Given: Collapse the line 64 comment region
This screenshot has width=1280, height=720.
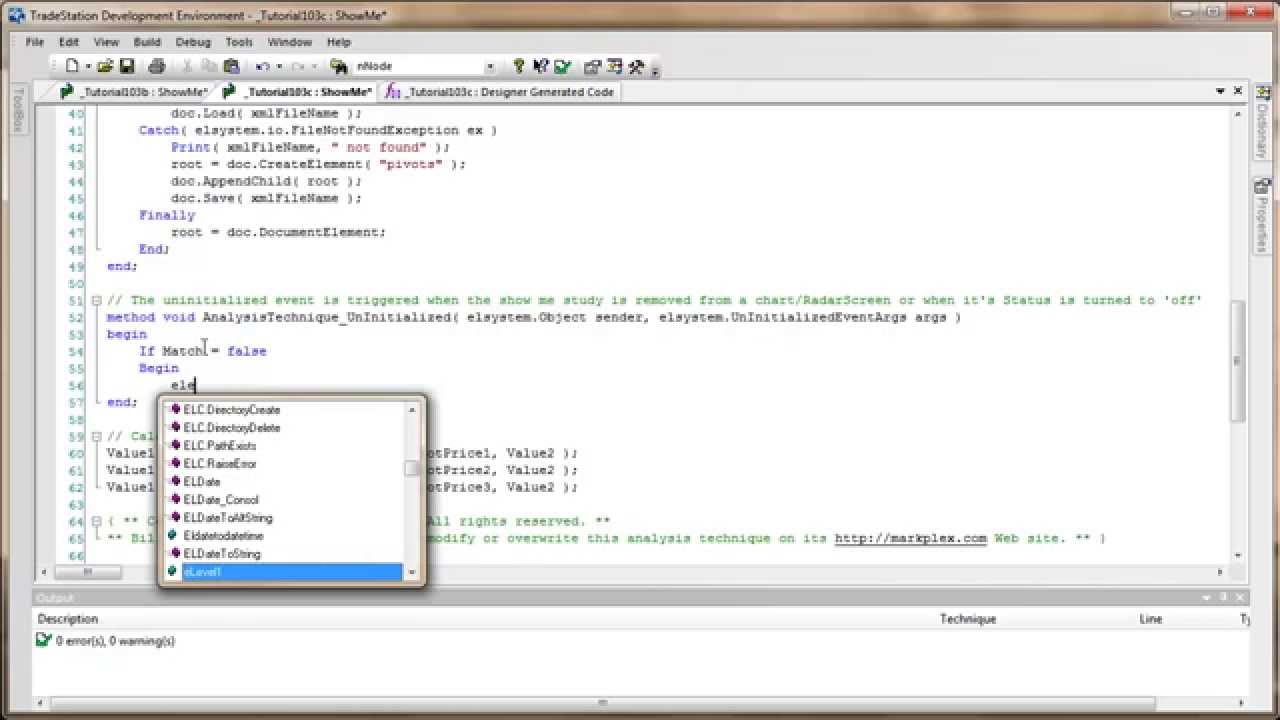Looking at the screenshot, I should click(x=96, y=521).
